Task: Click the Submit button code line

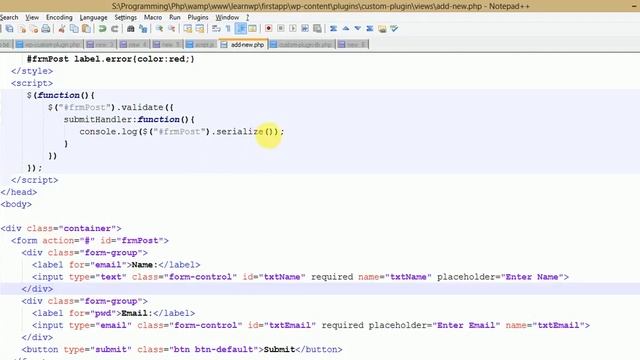Action: [x=182, y=349]
